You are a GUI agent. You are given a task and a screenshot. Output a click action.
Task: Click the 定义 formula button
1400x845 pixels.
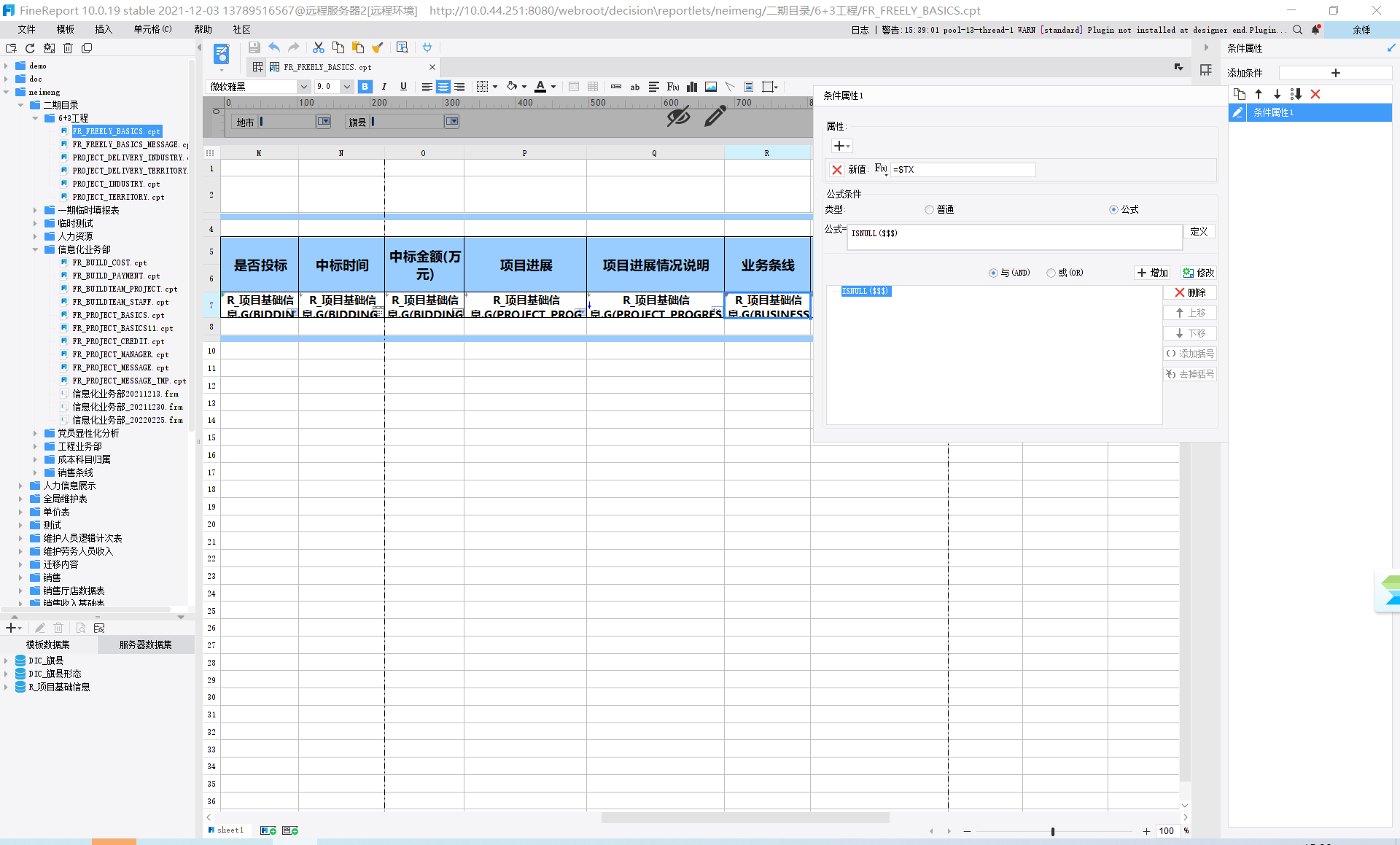[x=1199, y=231]
